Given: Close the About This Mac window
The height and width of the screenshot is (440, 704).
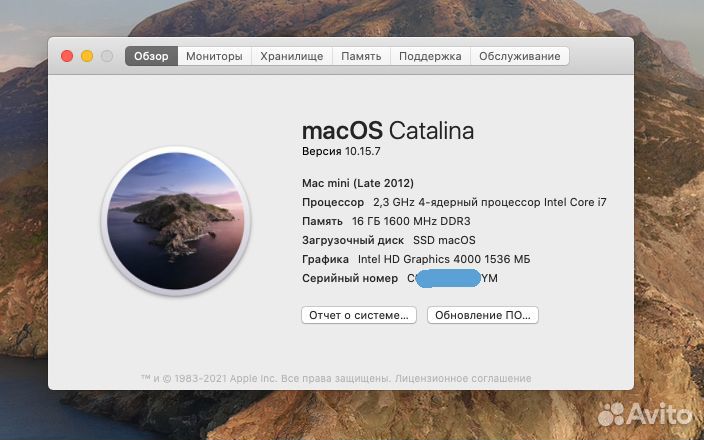Looking at the screenshot, I should [67, 56].
